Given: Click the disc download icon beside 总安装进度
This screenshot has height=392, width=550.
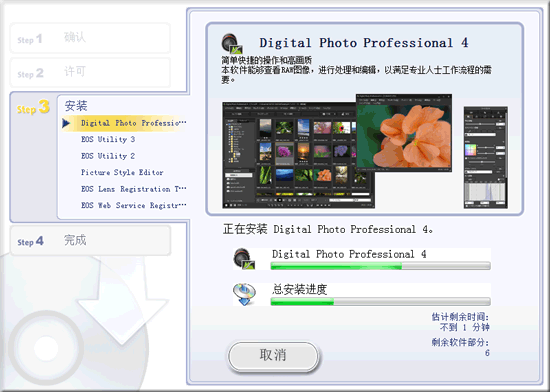Looking at the screenshot, I should coord(244,294).
